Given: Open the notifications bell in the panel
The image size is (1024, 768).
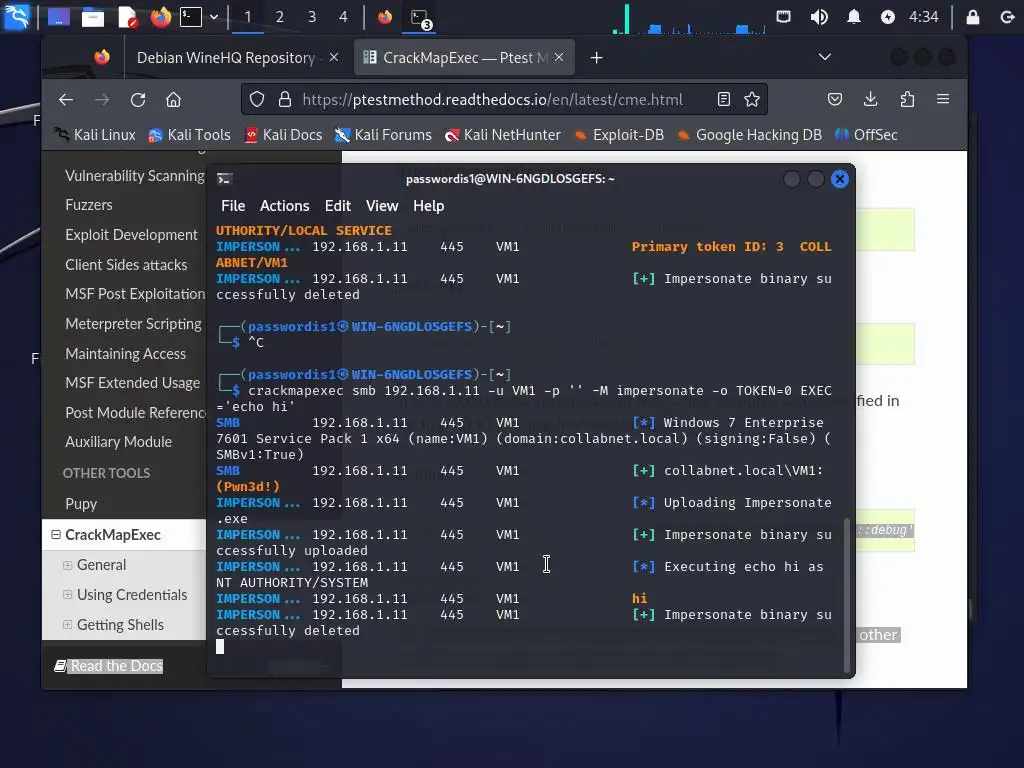Looking at the screenshot, I should click(x=854, y=17).
